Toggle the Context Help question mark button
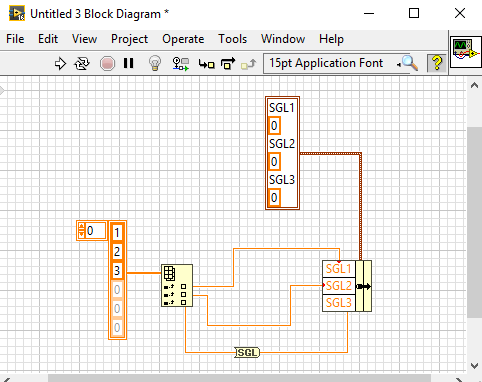Viewport: 482px width, 382px height. (x=437, y=63)
